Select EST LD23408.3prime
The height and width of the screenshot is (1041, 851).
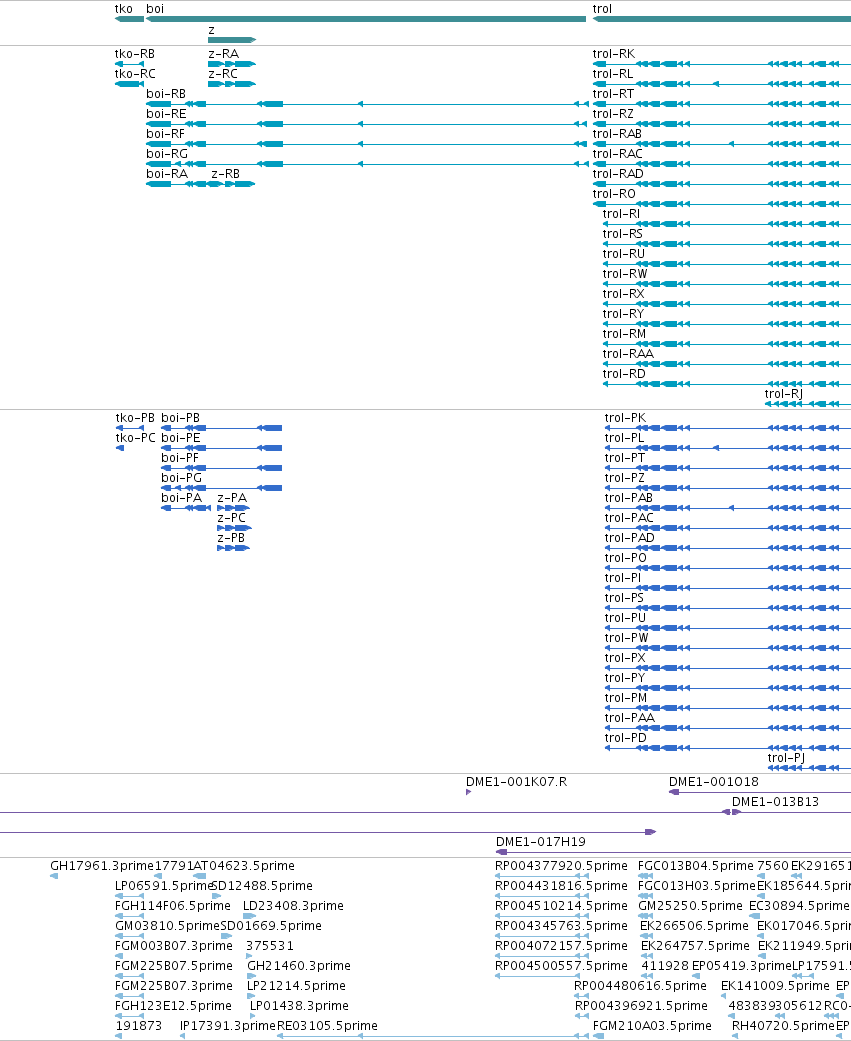point(293,906)
